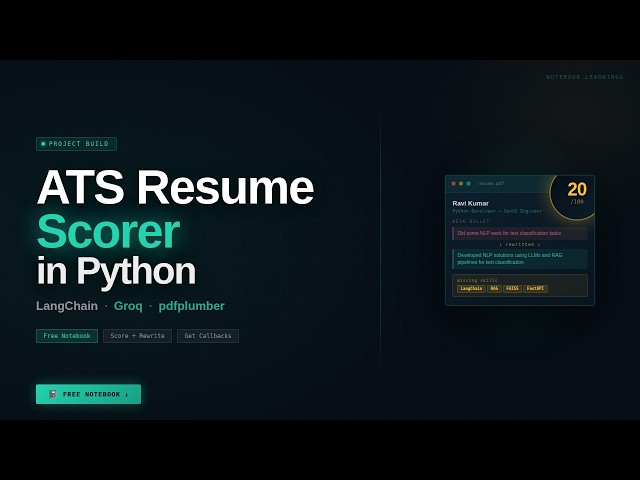640x480 pixels.
Task: Click the missing skills label
Action: [477, 280]
